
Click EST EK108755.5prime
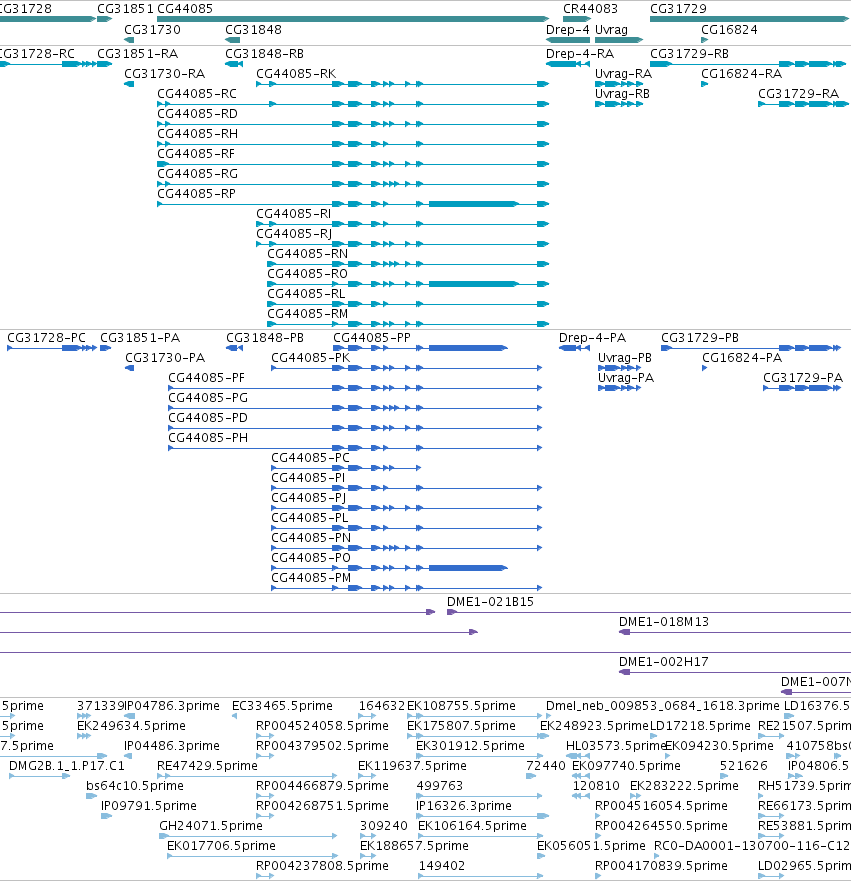[461, 706]
